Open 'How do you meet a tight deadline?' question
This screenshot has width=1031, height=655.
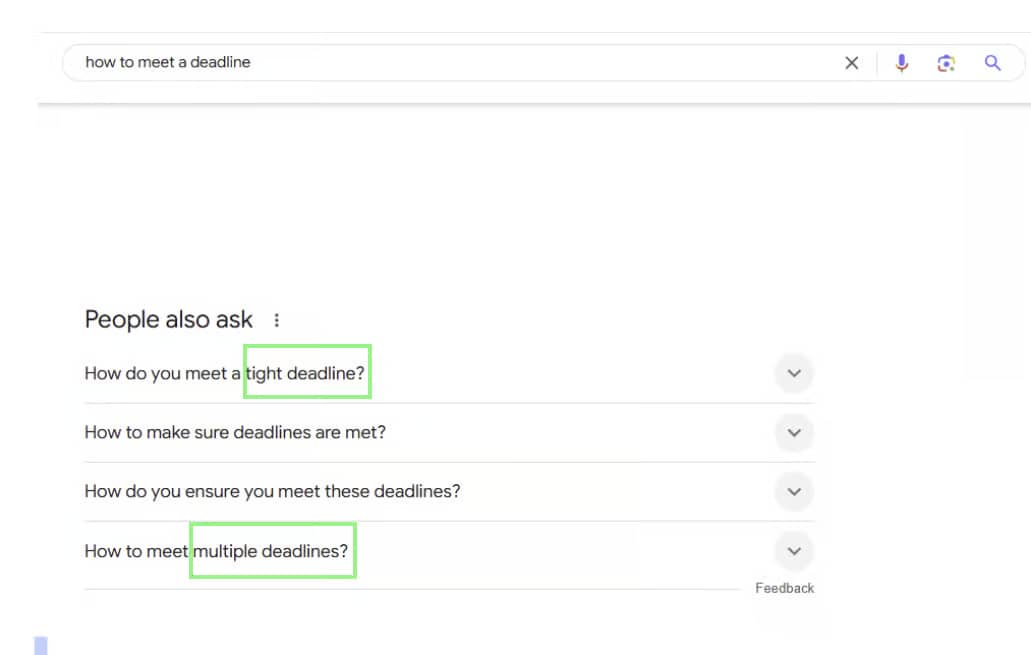click(225, 372)
